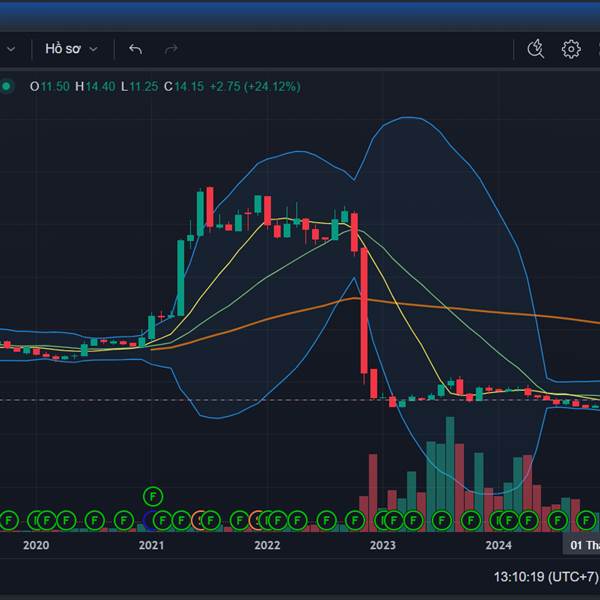Viewport: 600px width, 600px height.
Task: Click the large red candle in late 2022
Action: pos(364,310)
